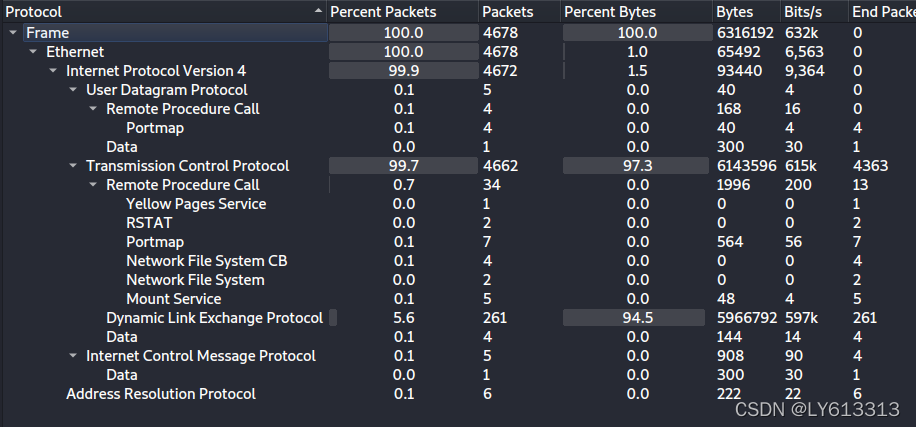Screen dimensions: 916x427
Task: Select the Frame row
Action: (x=458, y=33)
